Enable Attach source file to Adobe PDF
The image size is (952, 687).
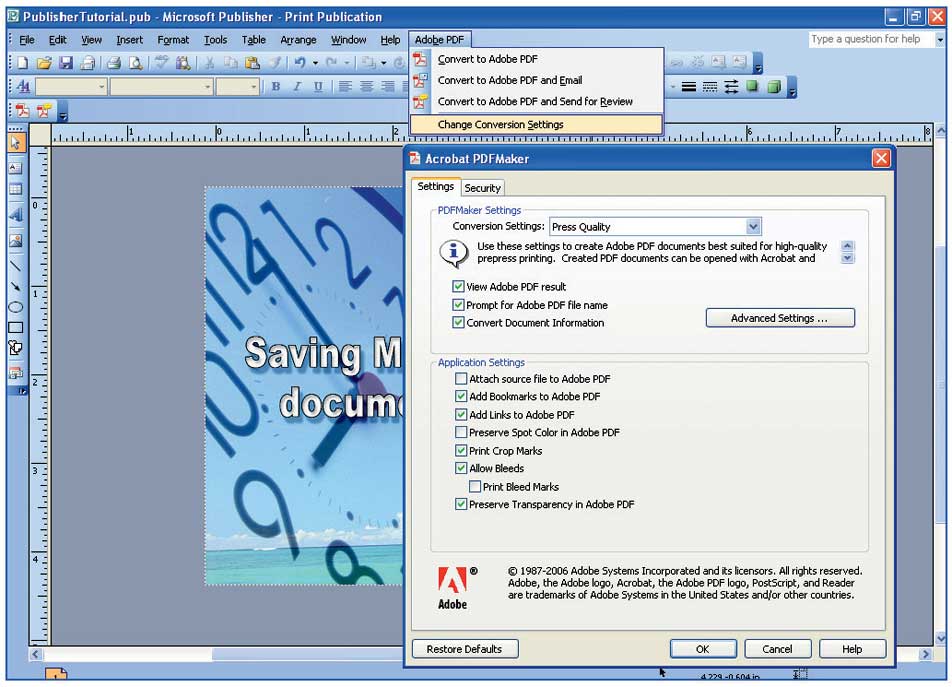coord(461,379)
